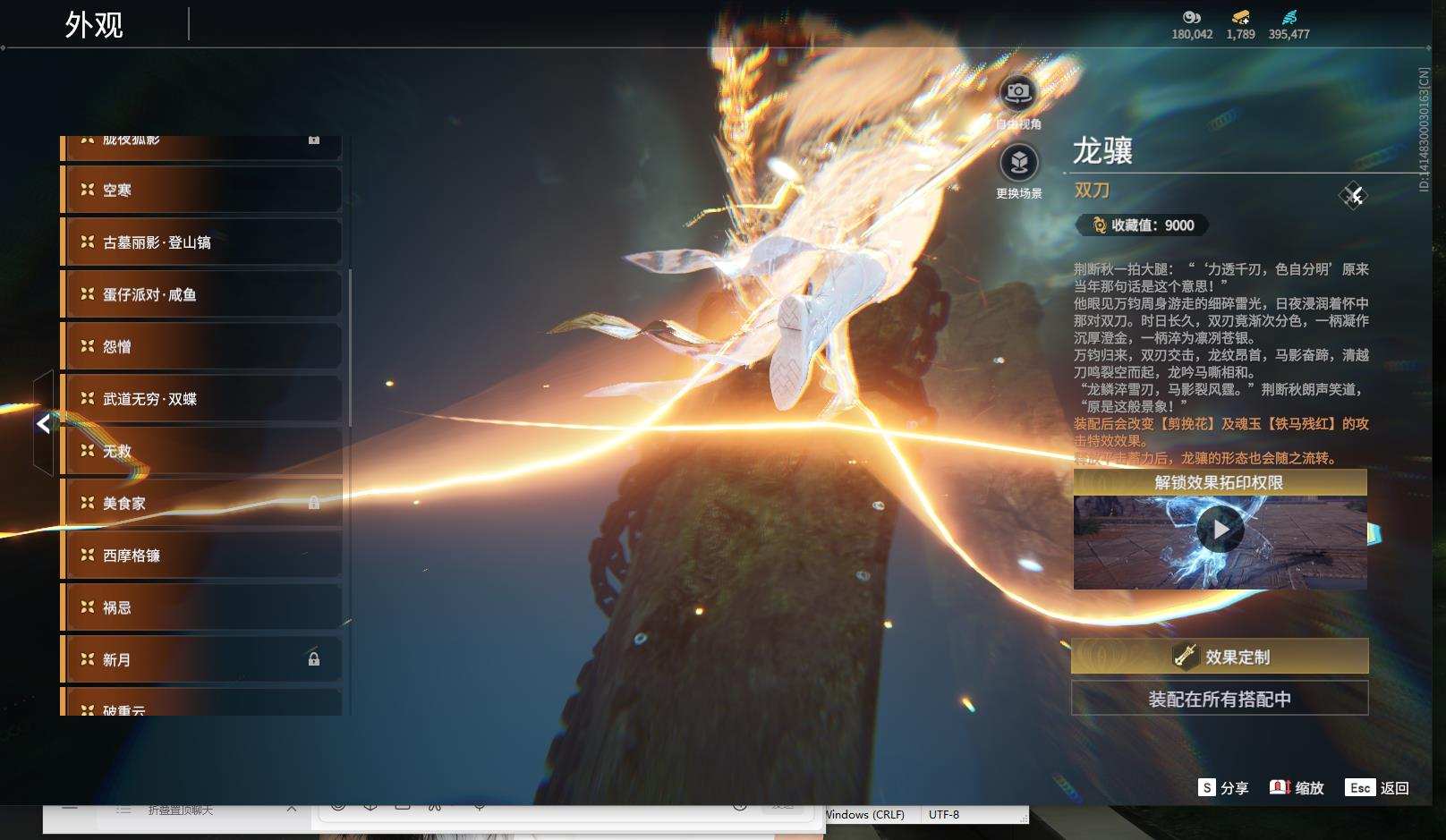Select the 蛋仔派对·咸鱼 skin entry
This screenshot has width=1446, height=840.
[201, 294]
